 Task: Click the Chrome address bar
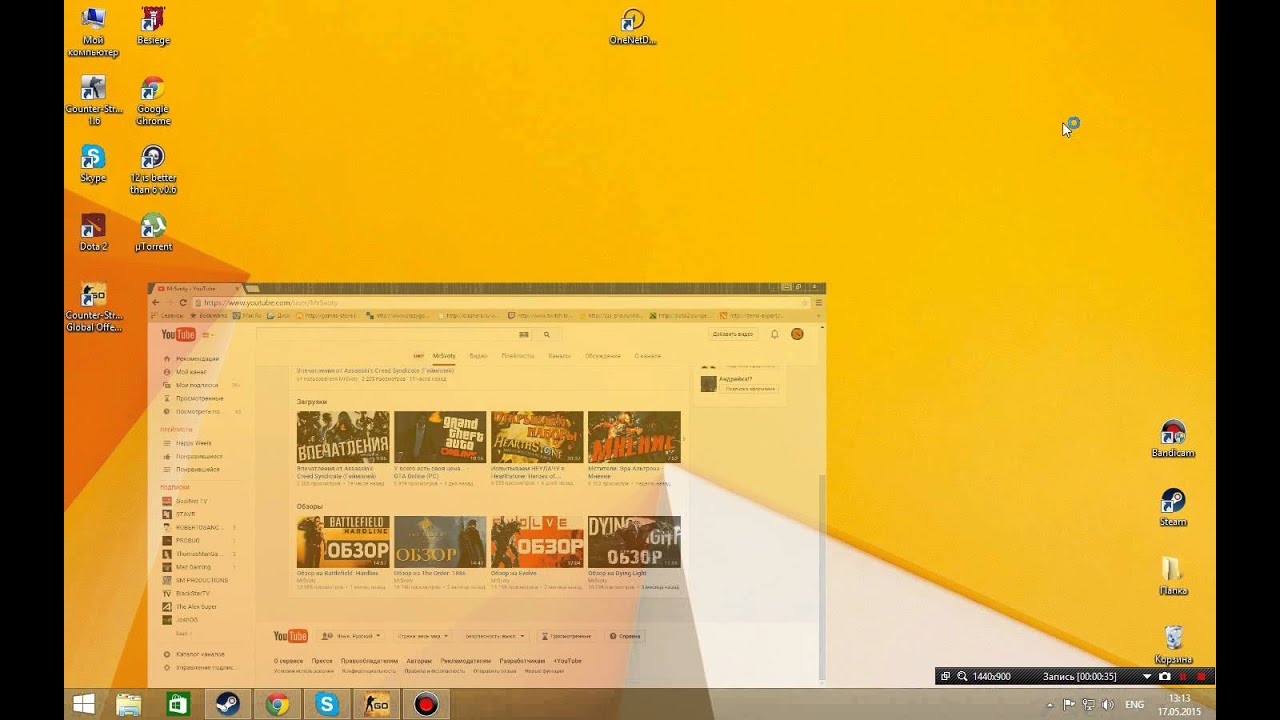coord(502,302)
